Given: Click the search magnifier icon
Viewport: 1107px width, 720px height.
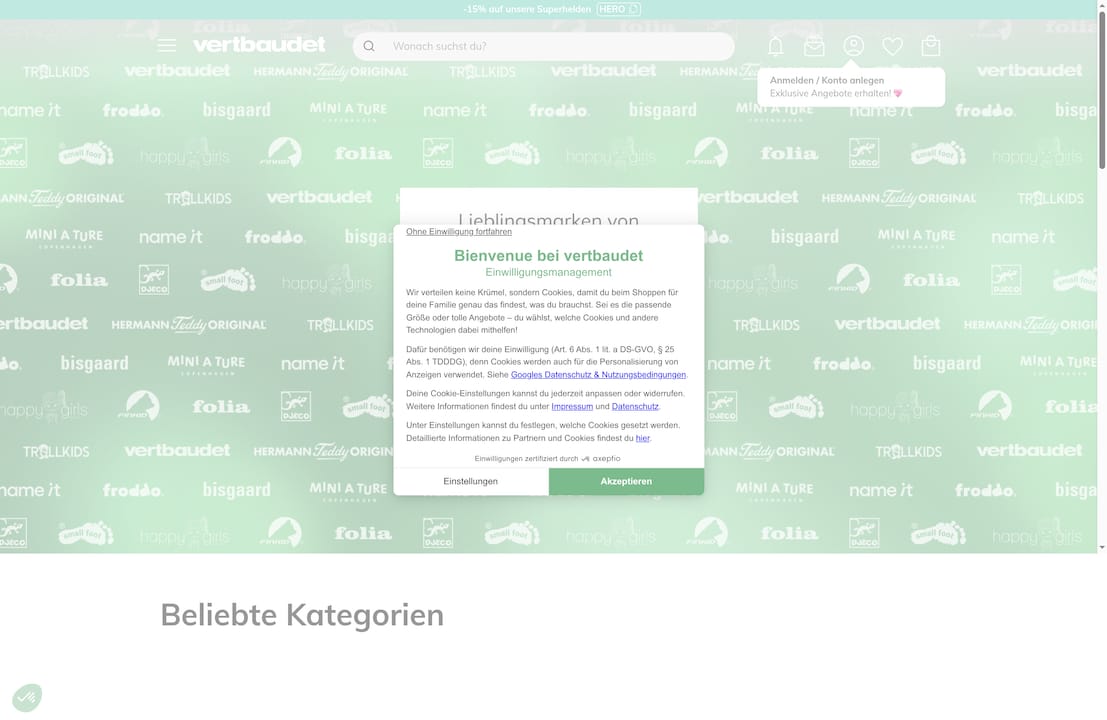Looking at the screenshot, I should [369, 46].
